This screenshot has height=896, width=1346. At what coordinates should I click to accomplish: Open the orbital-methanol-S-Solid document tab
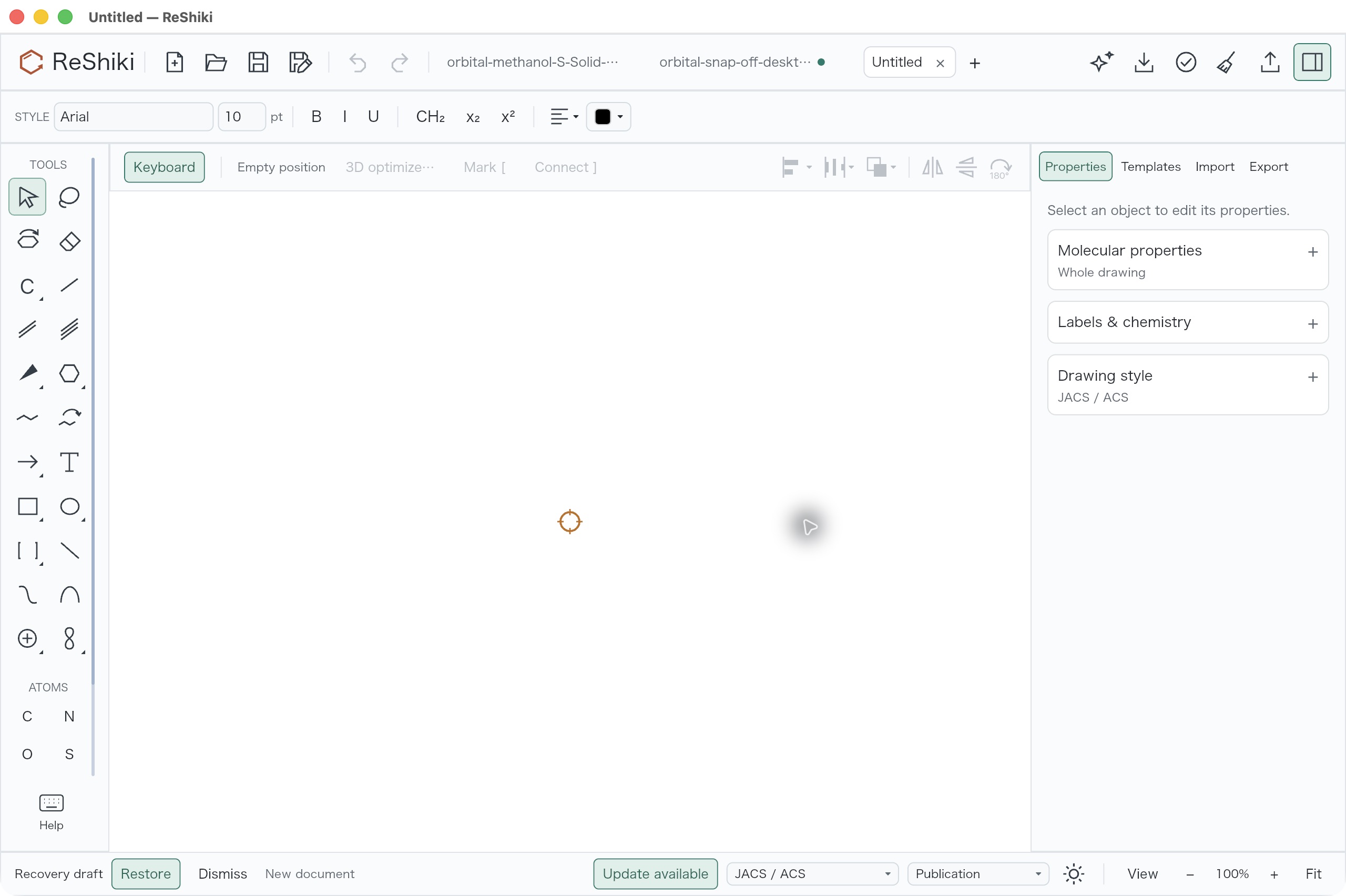pos(532,62)
